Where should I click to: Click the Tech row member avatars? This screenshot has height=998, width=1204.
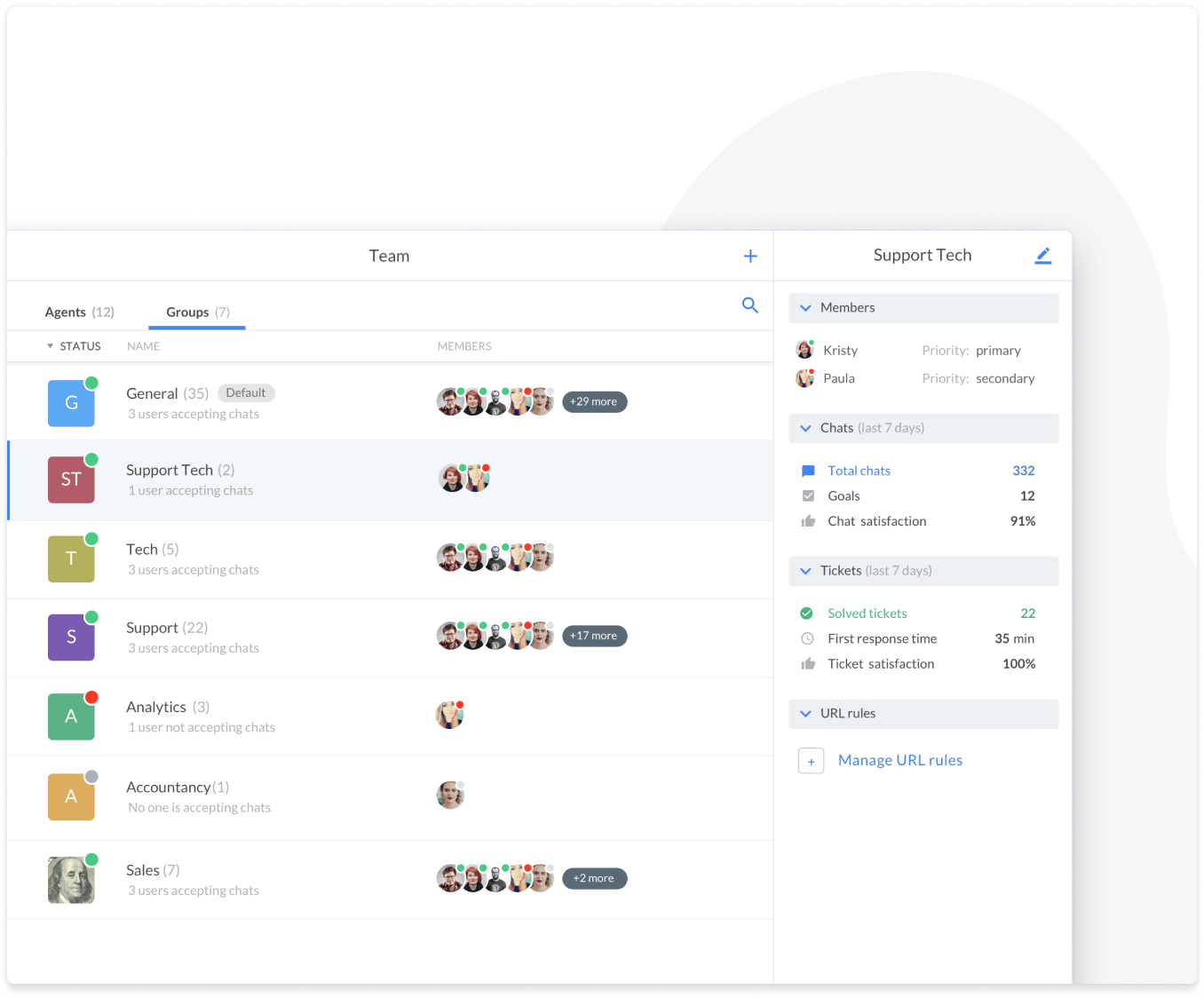coord(495,557)
